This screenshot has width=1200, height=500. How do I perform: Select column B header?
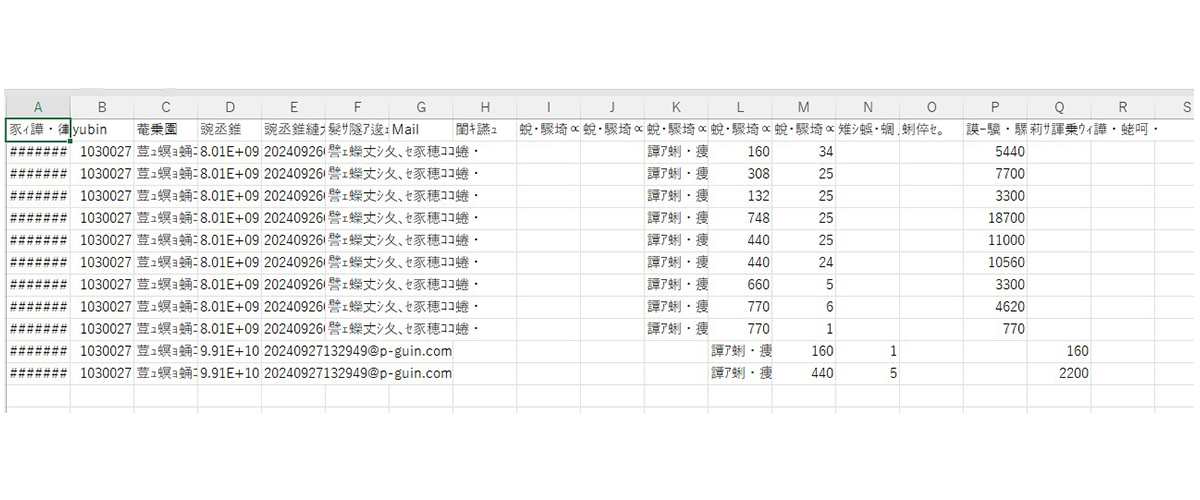tap(102, 107)
